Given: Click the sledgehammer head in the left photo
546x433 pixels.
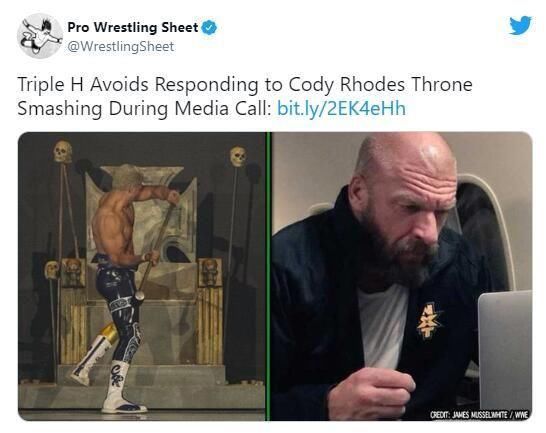Looking at the screenshot, I should 140,296.
